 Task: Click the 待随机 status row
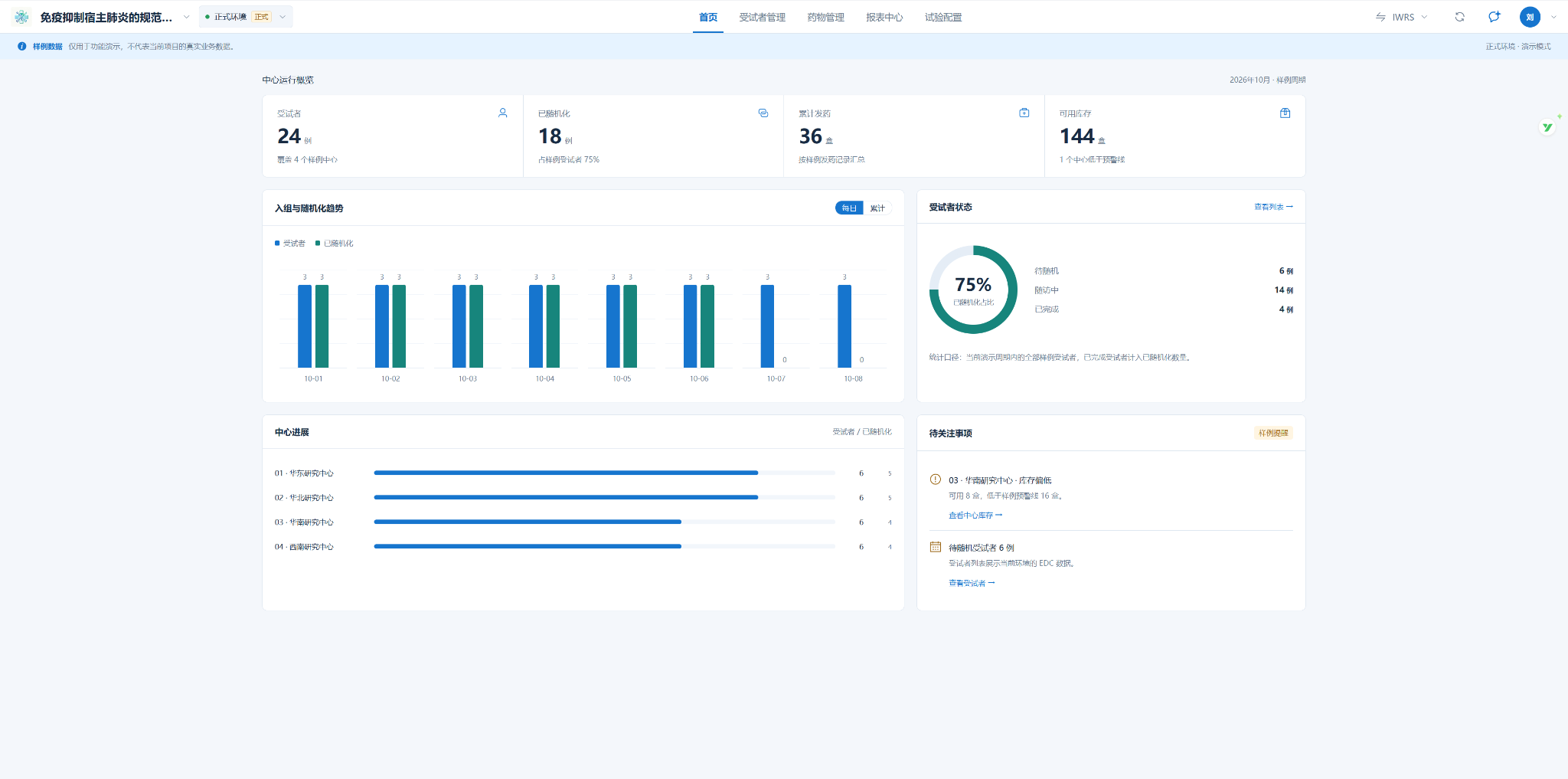click(x=1164, y=271)
